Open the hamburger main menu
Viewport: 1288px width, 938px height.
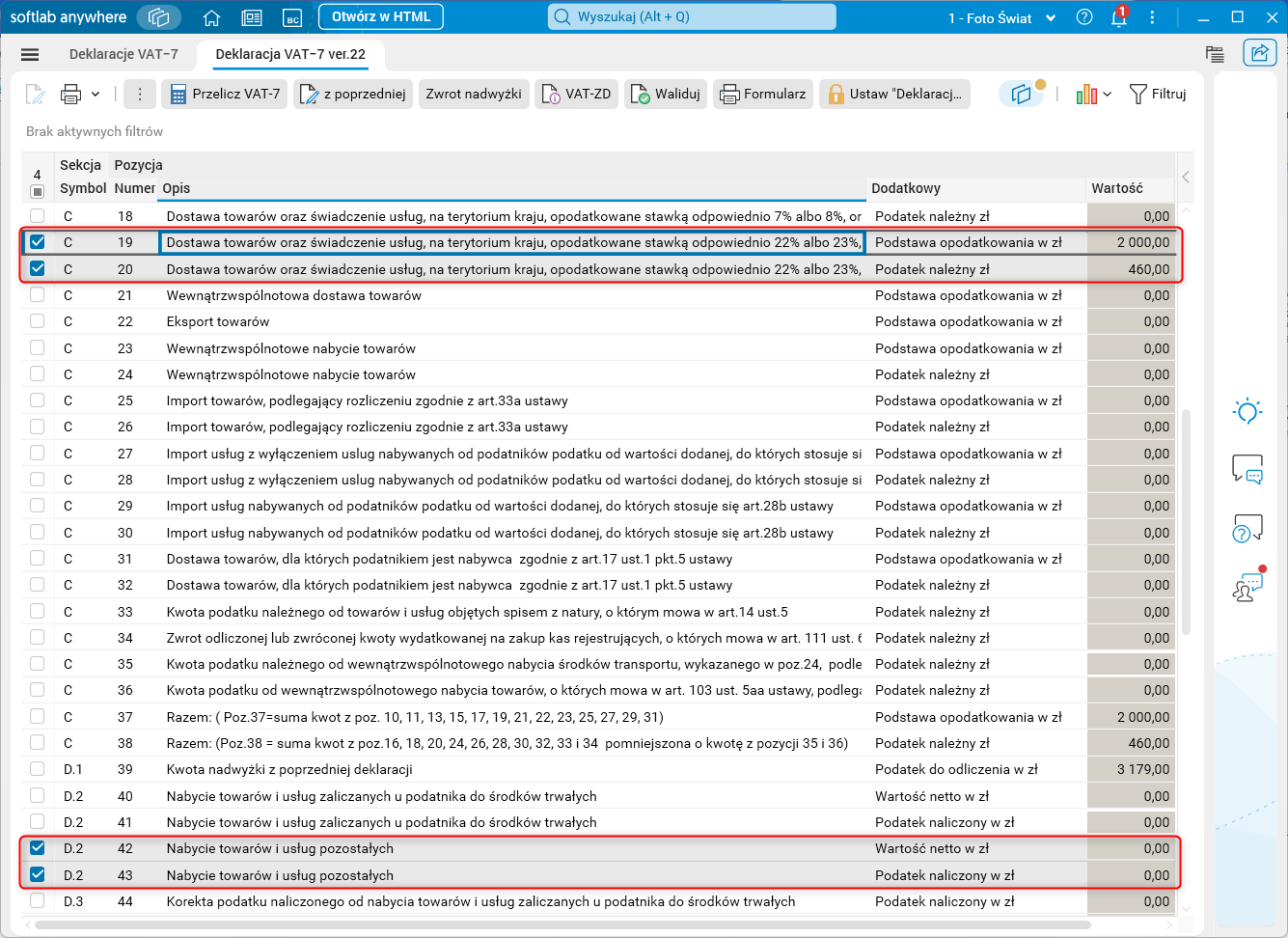pyautogui.click(x=30, y=55)
